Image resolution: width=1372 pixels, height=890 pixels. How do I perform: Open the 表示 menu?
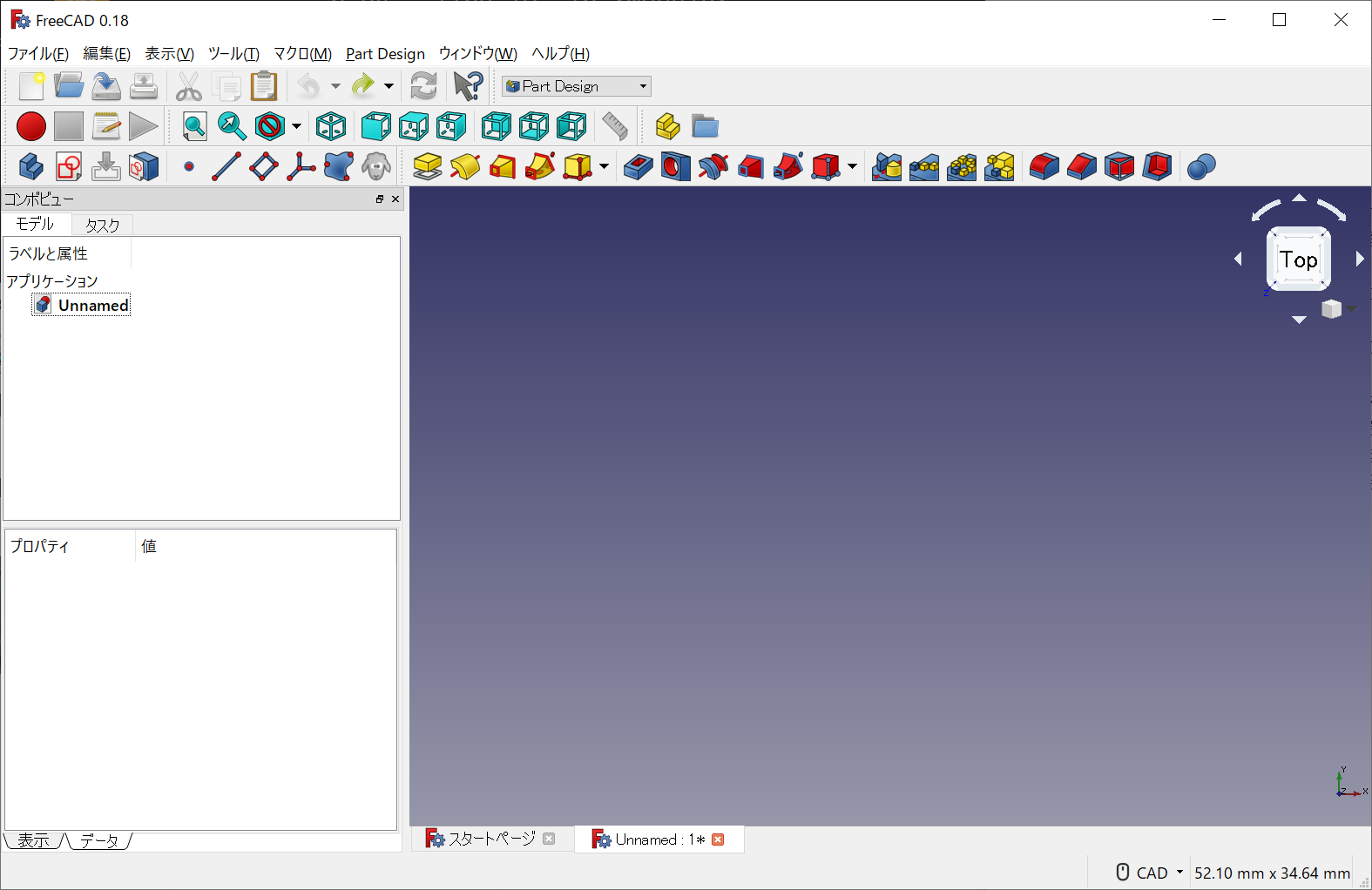tap(169, 54)
